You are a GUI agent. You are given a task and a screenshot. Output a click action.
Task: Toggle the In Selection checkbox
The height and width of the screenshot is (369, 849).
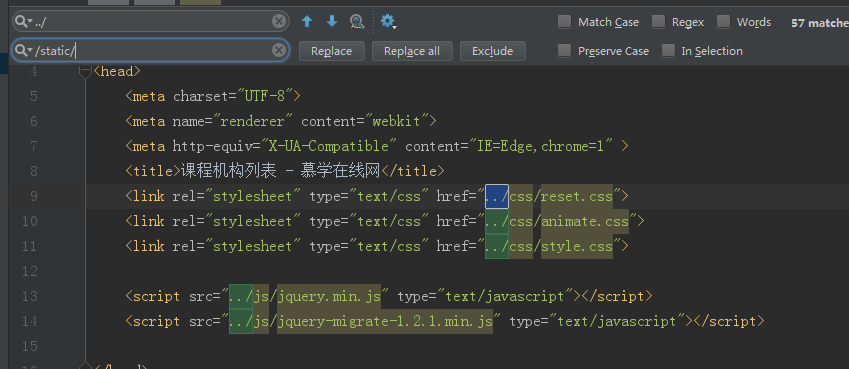(669, 51)
